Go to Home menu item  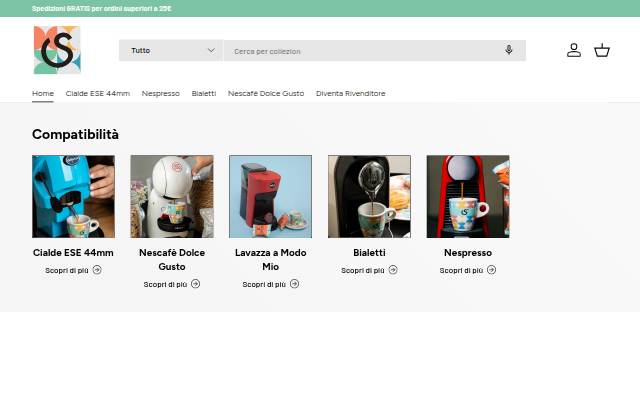pyautogui.click(x=43, y=93)
